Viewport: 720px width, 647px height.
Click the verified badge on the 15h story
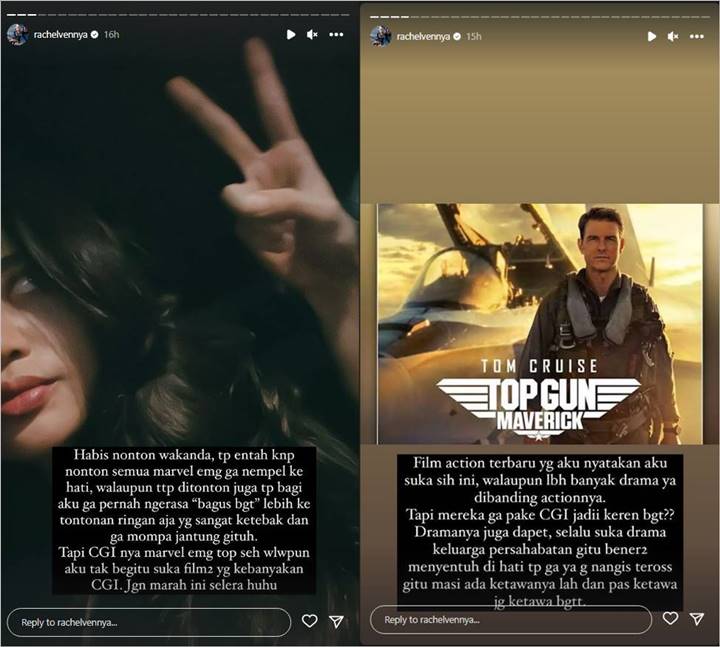point(457,37)
